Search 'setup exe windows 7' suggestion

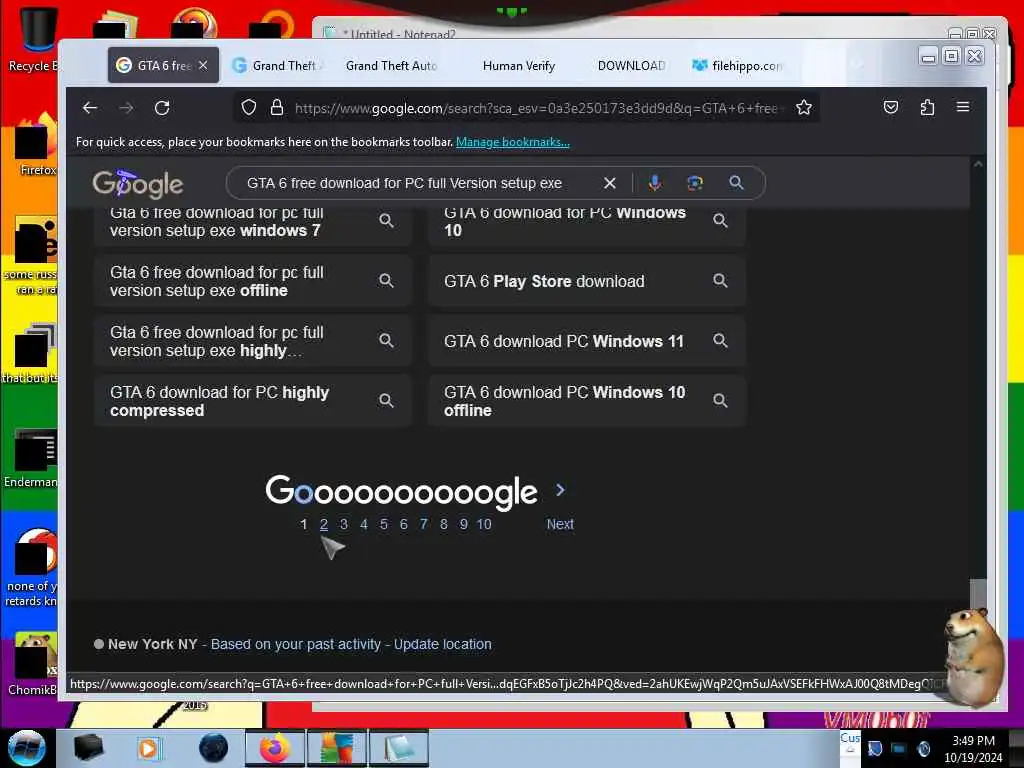coord(253,224)
